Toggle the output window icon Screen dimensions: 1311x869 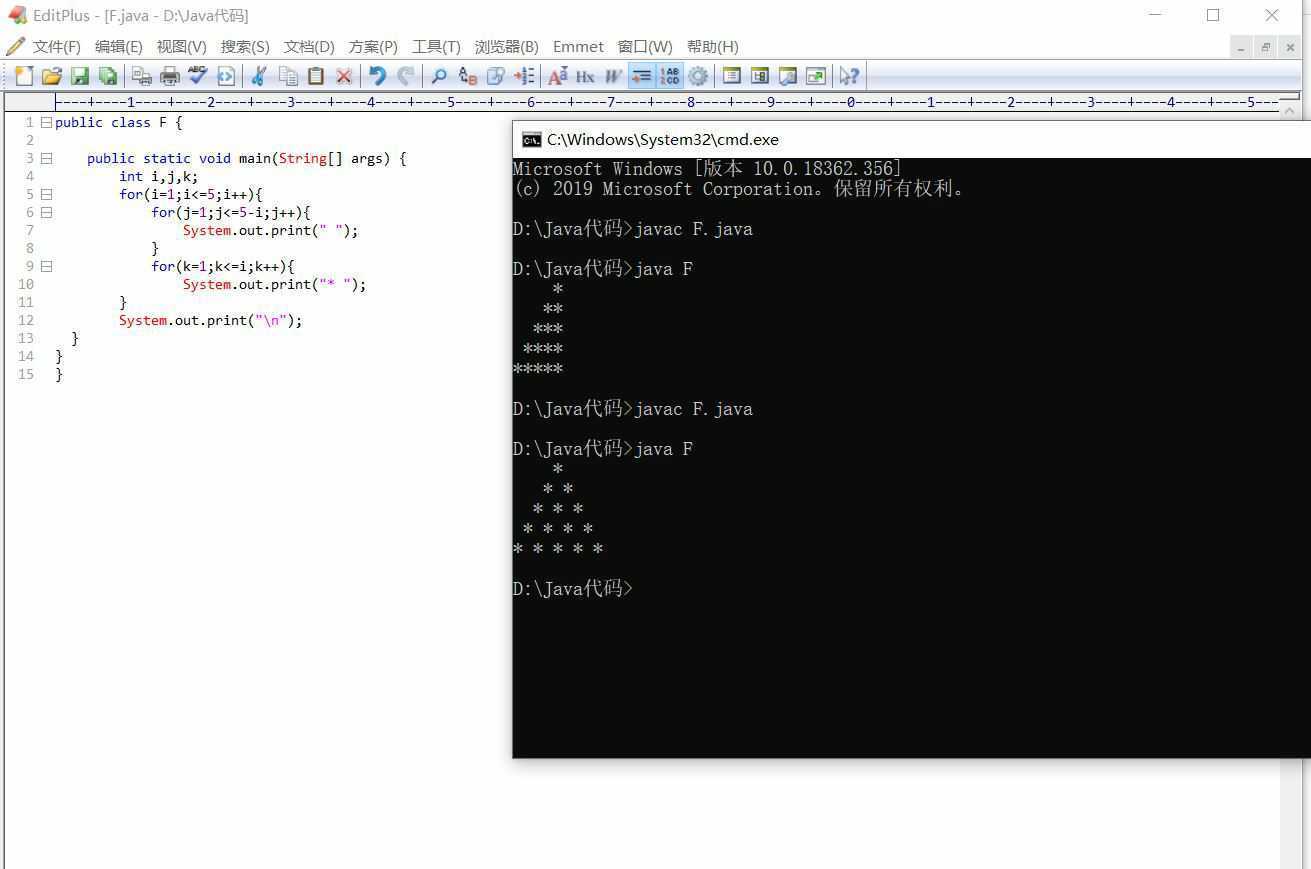pos(788,76)
